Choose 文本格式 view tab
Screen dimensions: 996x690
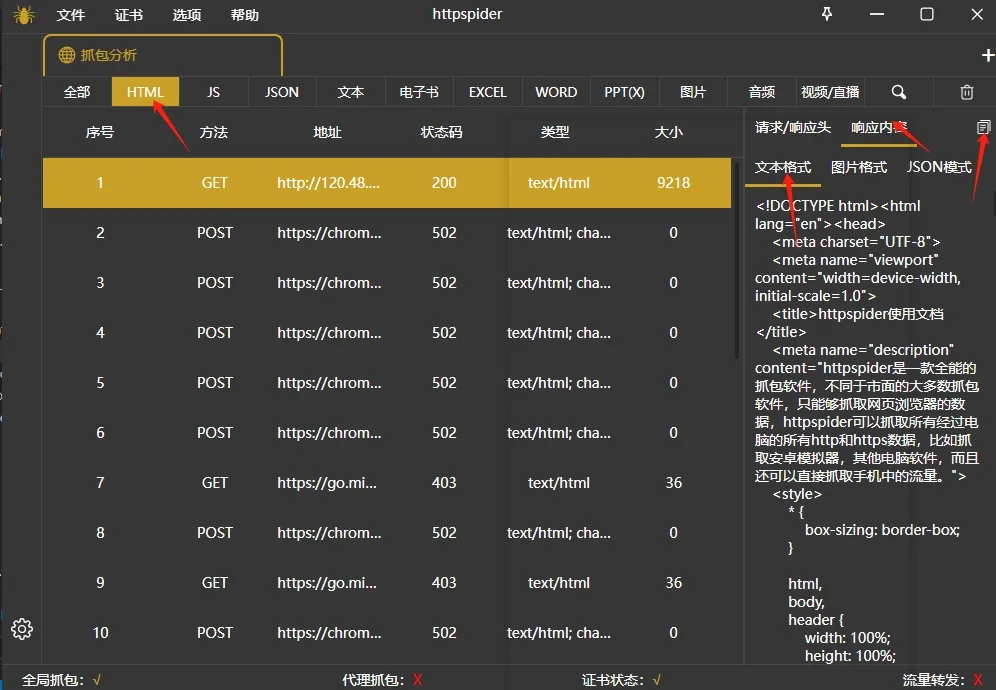point(783,167)
